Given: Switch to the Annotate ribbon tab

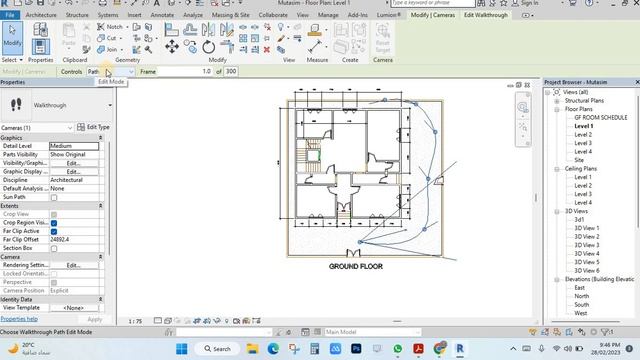Looking at the screenshot, I should (x=162, y=15).
